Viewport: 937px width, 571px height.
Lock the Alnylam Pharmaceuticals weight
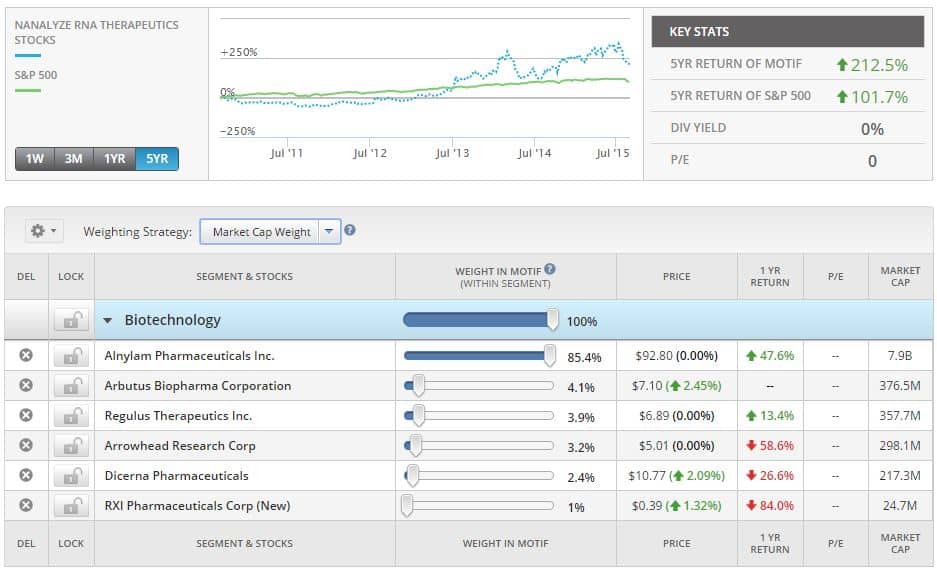pos(70,356)
